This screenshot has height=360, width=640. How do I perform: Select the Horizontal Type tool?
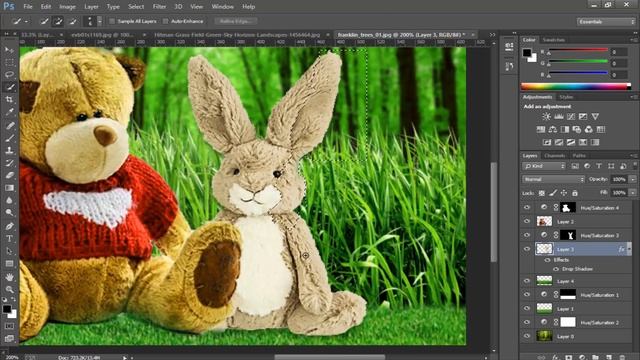coord(9,238)
